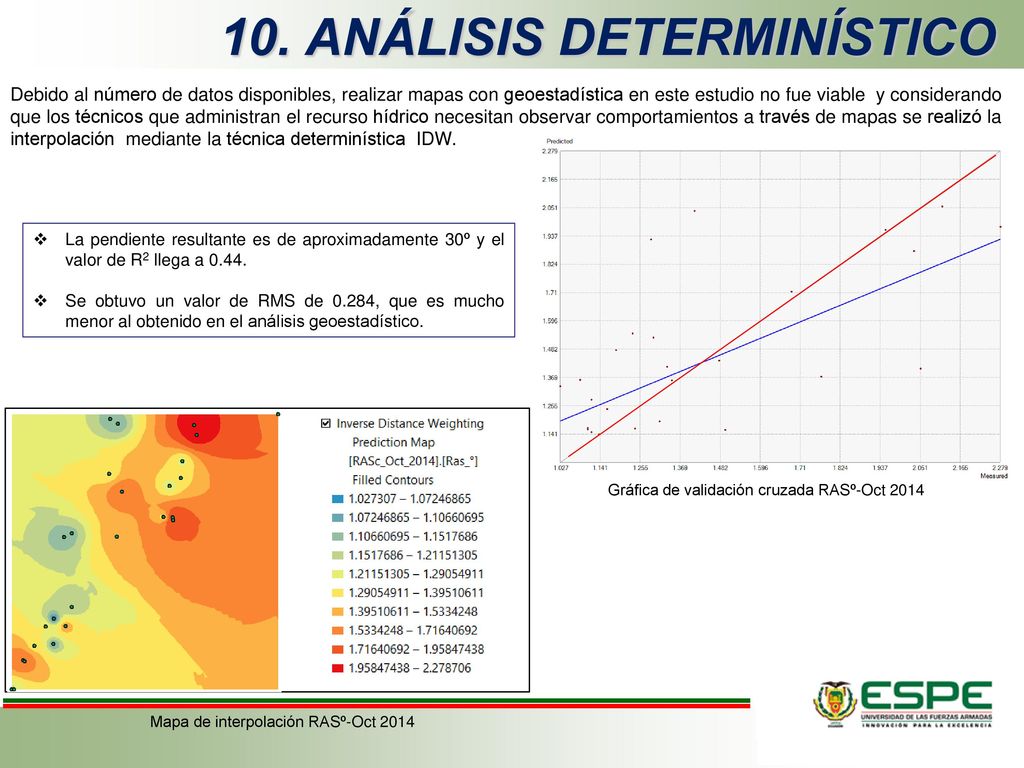
Task: Click the caption 'Gráfica de validación cruzada RASº-Oct 2014'
Action: 765,490
